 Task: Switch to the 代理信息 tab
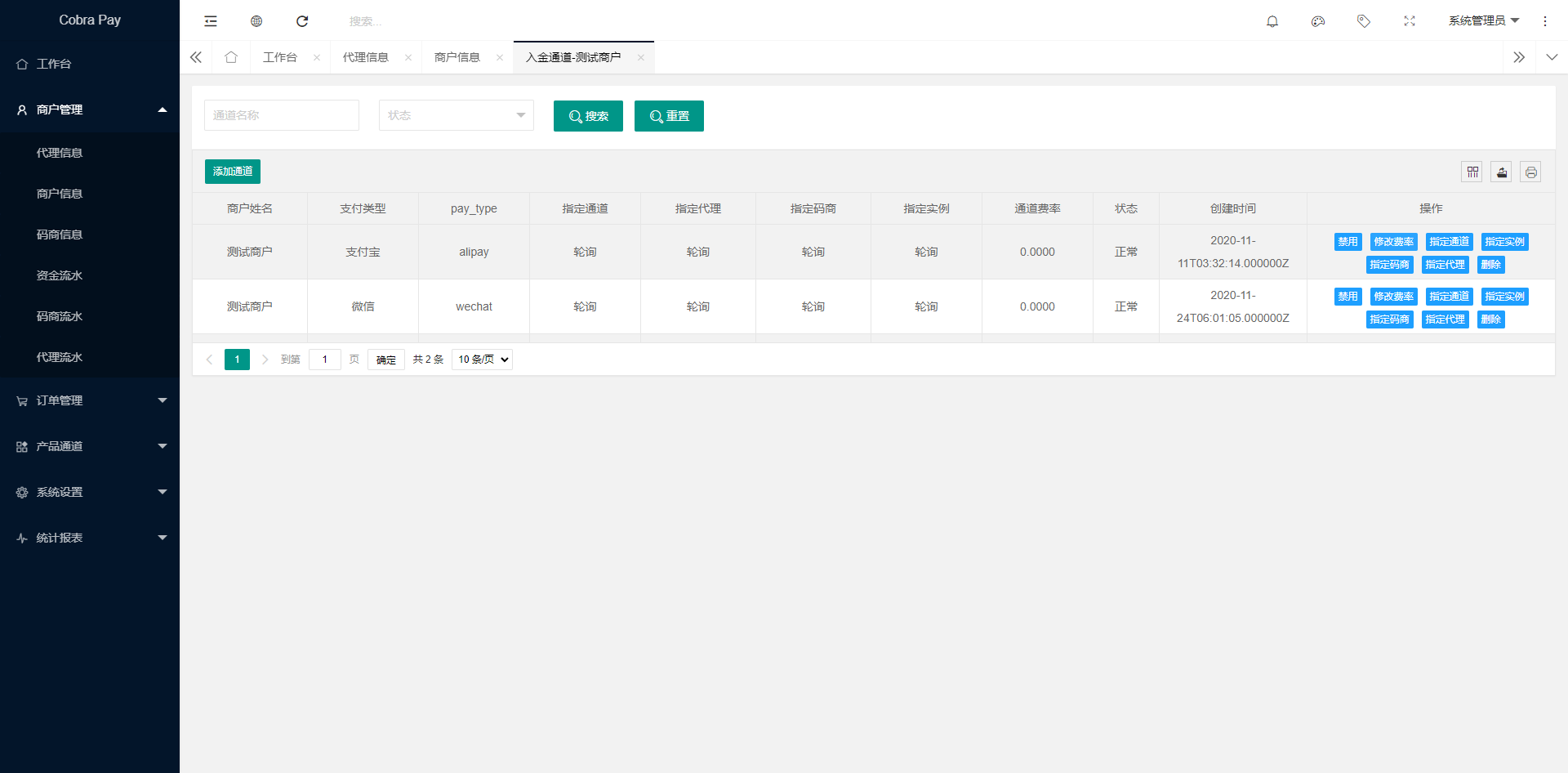[x=366, y=57]
